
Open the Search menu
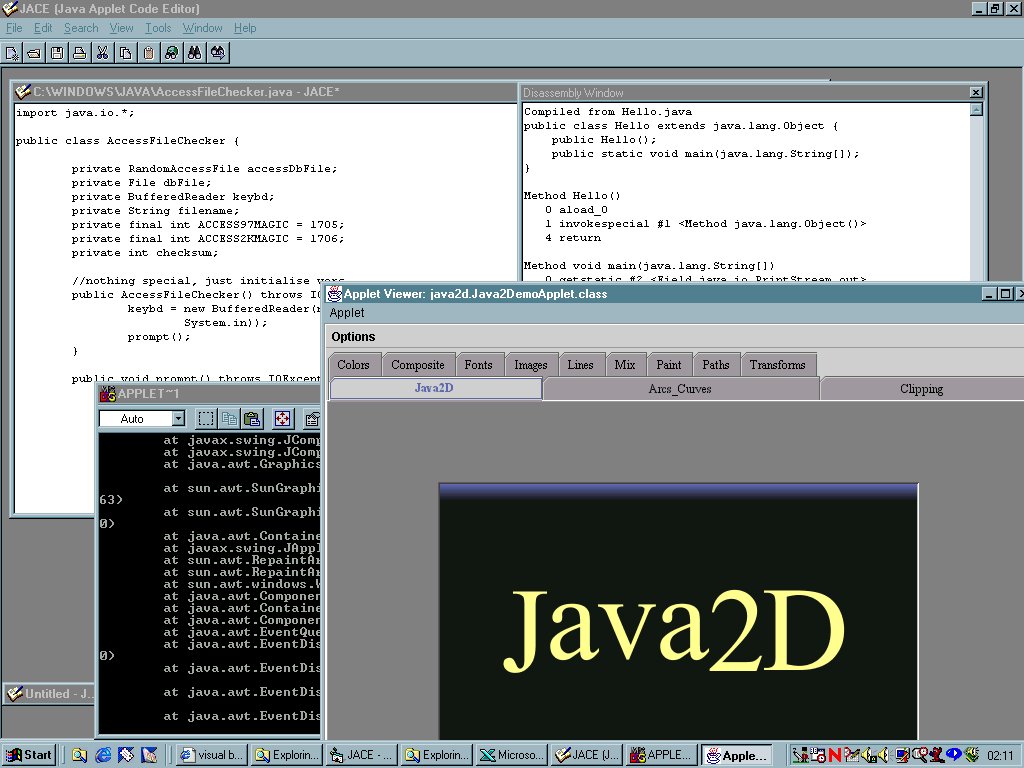81,28
